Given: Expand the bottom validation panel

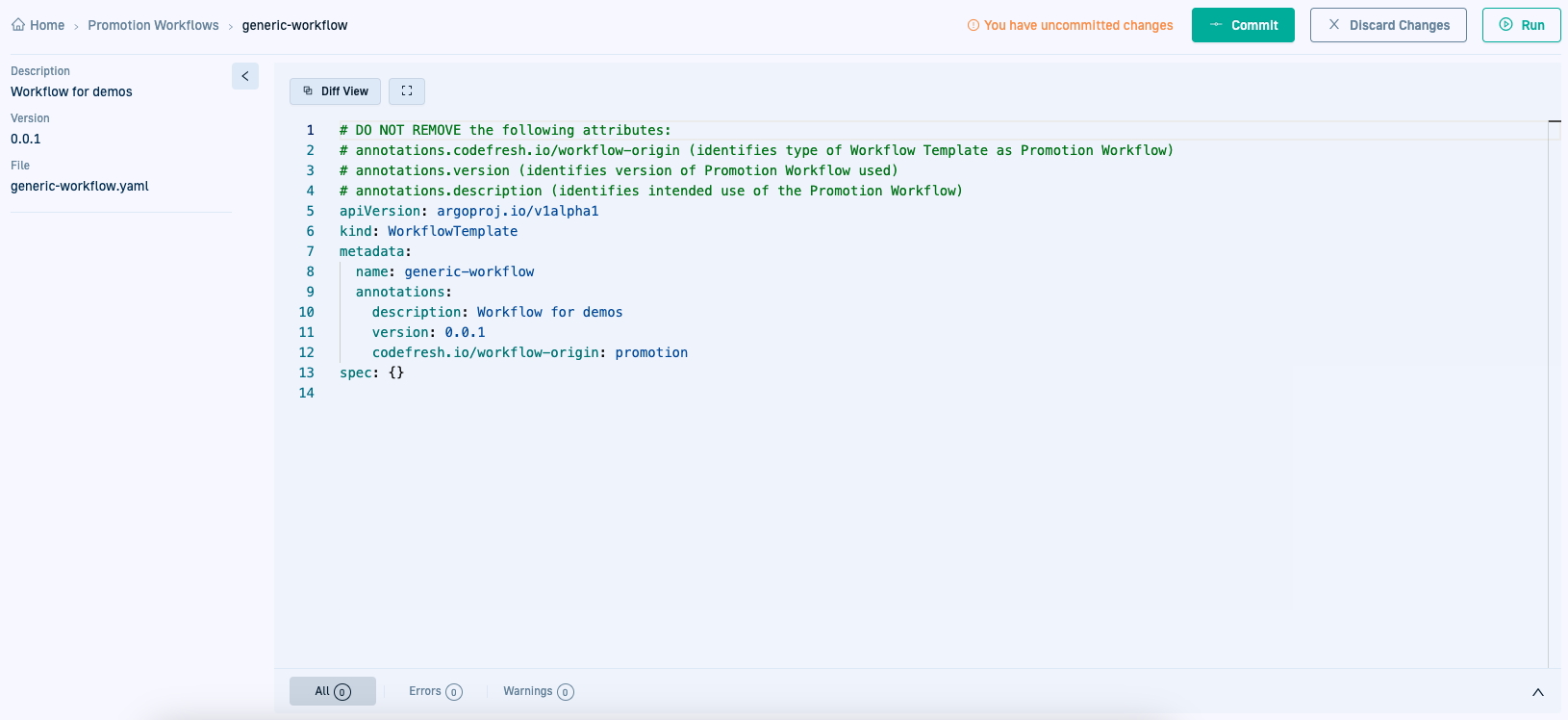Looking at the screenshot, I should point(1537,692).
